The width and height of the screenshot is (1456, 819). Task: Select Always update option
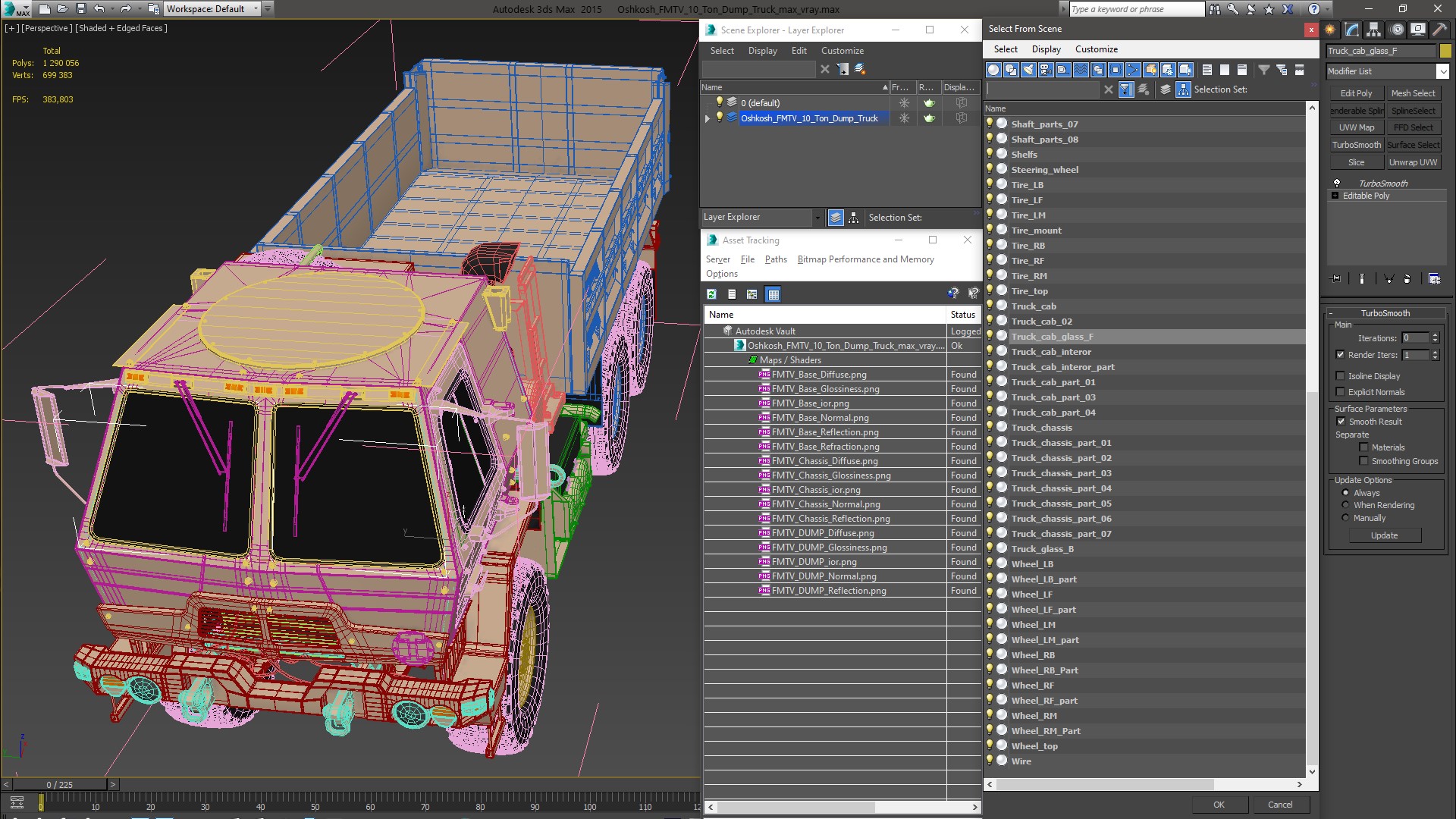[x=1346, y=493]
